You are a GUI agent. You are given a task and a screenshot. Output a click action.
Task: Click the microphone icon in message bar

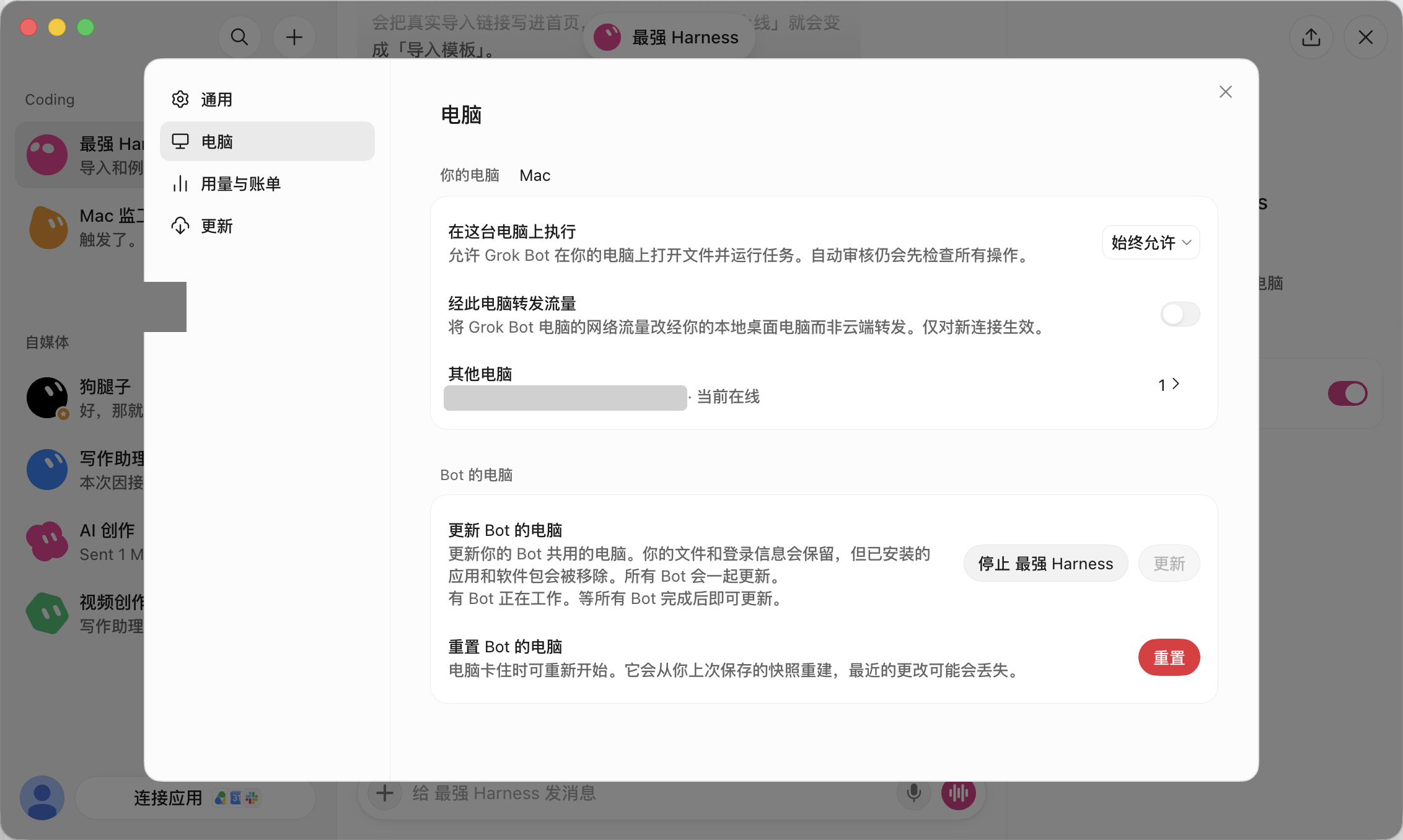point(913,793)
